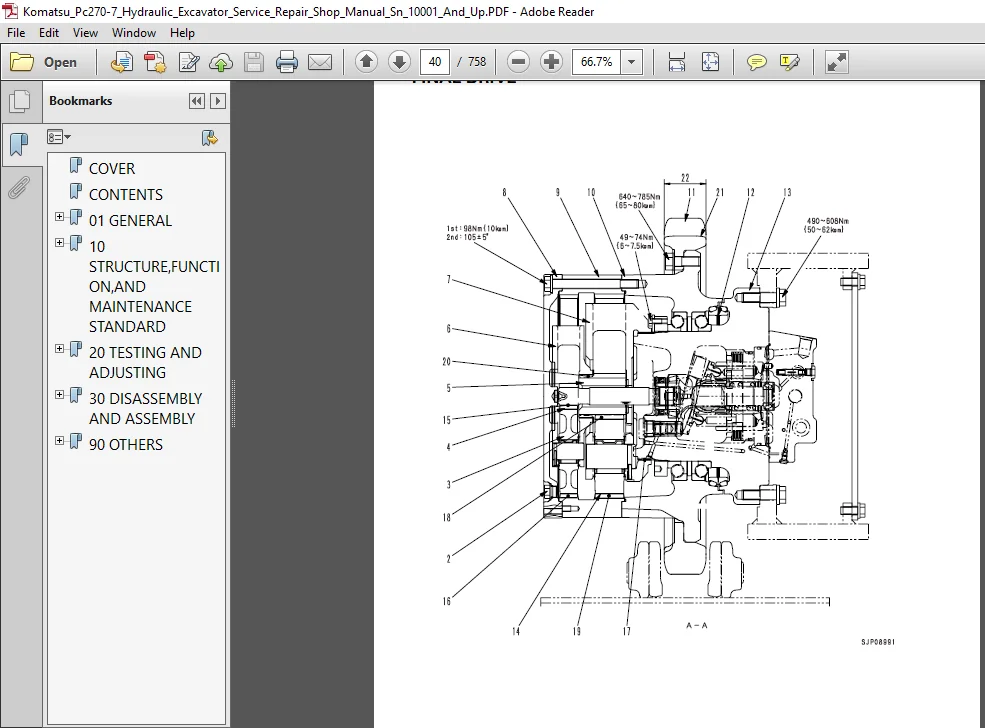The image size is (985, 728).
Task: Expand the 10 STRUCTURE,FUNCTION bookmark
Action: (x=60, y=242)
